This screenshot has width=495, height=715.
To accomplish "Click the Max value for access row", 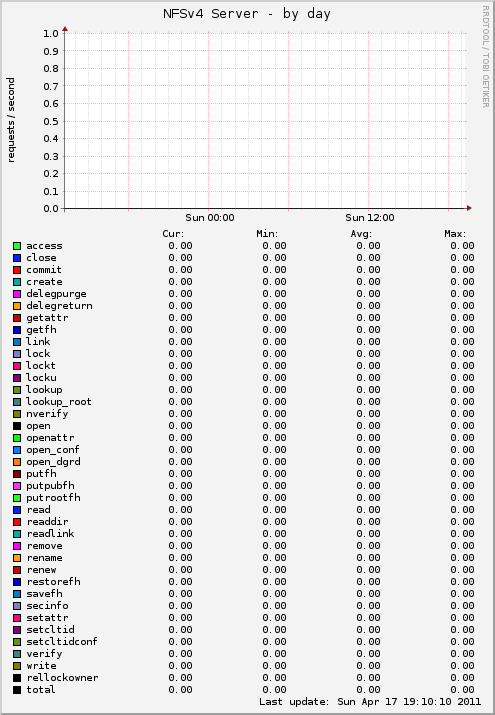I will (x=463, y=246).
